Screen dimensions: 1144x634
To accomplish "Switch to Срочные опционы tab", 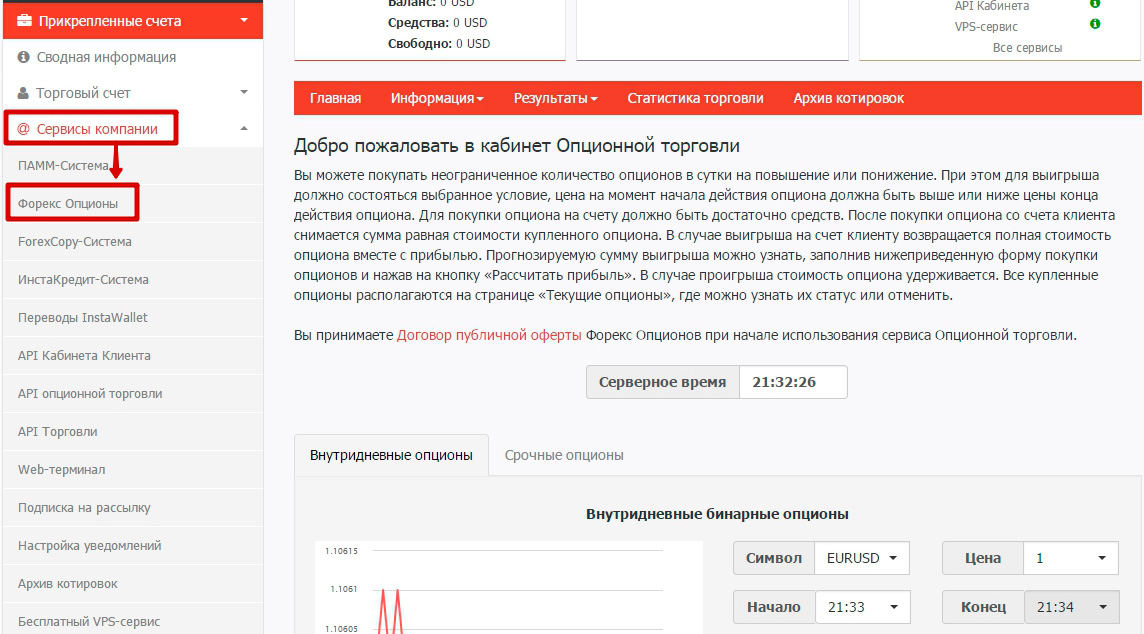I will (564, 455).
